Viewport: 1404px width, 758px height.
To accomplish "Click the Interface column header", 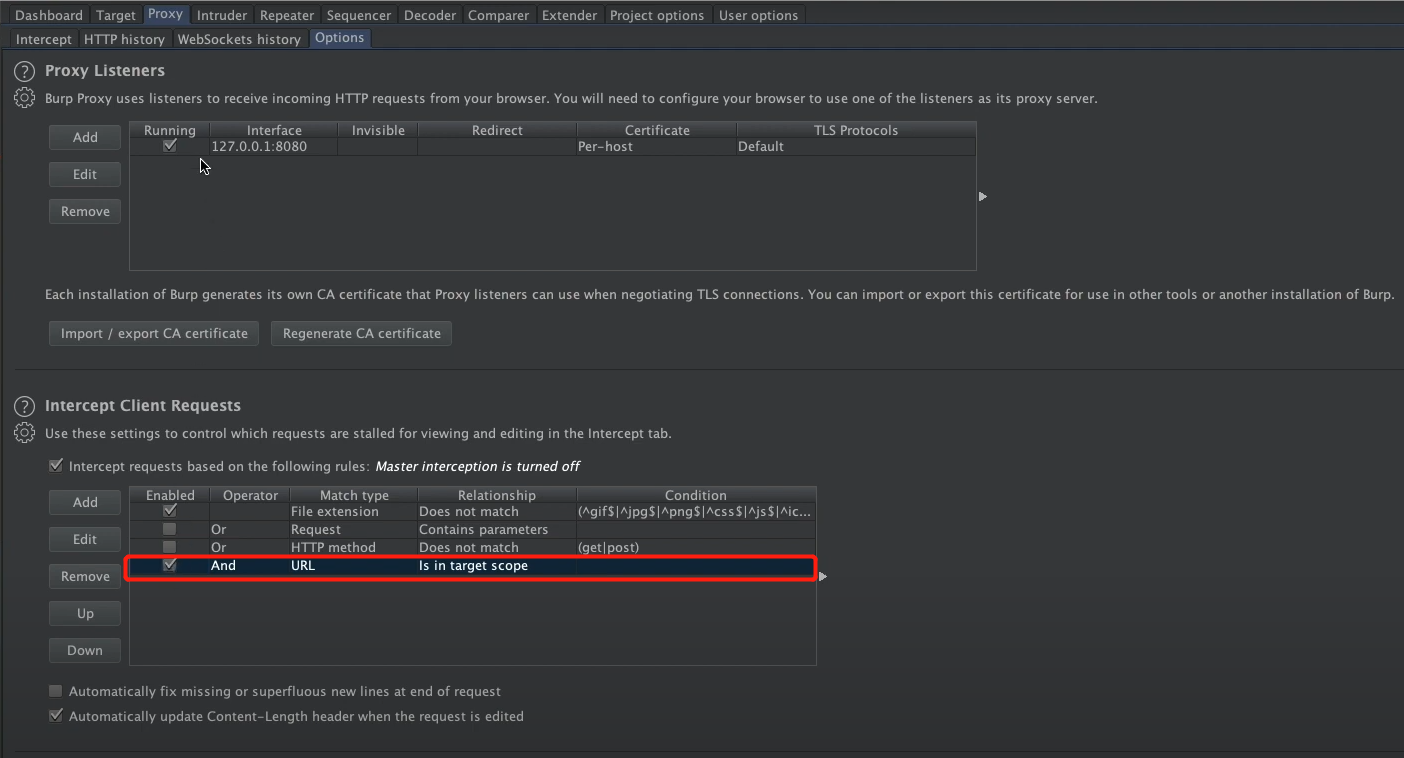I will 274,130.
